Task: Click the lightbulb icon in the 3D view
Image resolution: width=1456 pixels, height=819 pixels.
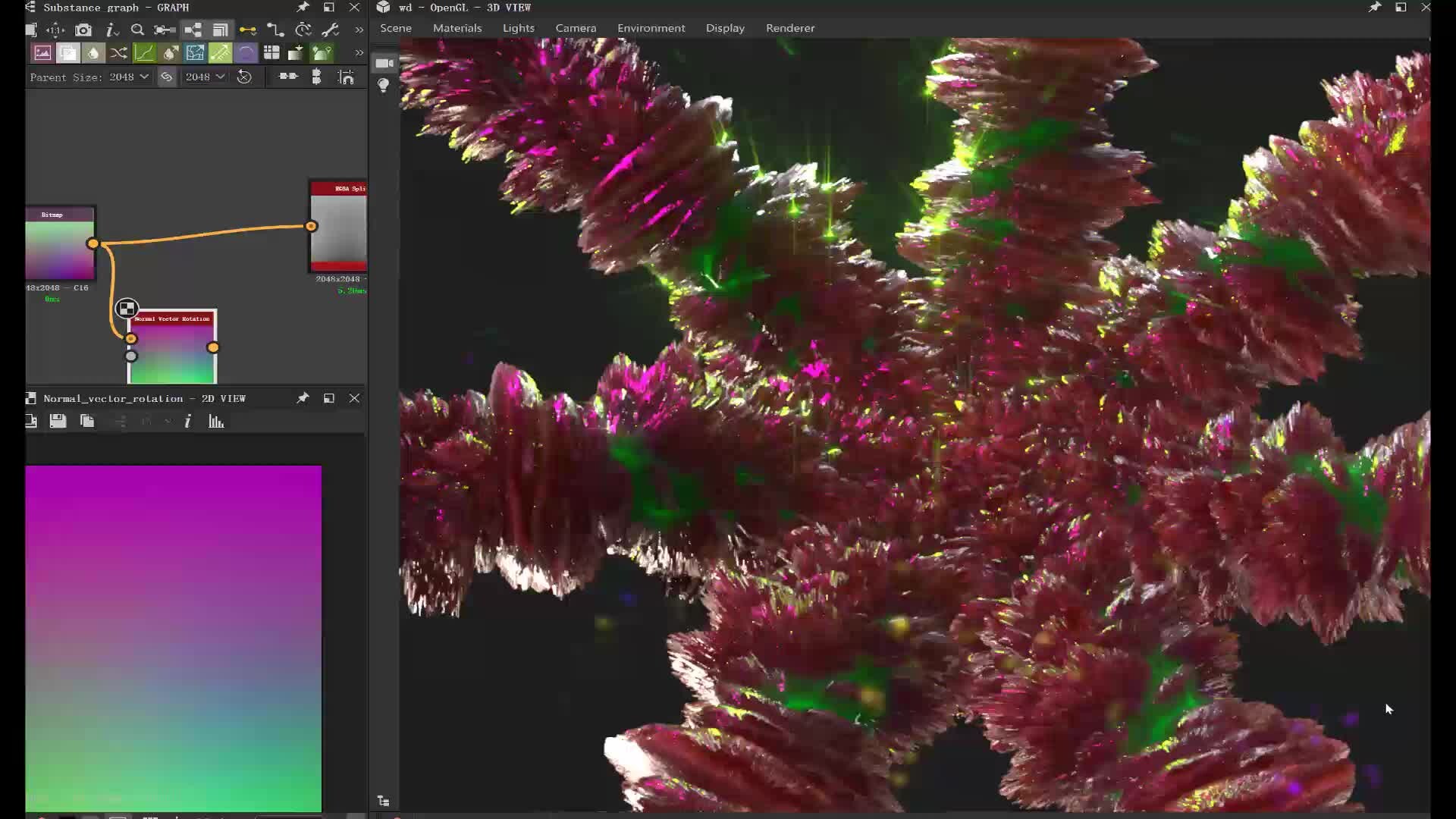Action: [x=384, y=85]
